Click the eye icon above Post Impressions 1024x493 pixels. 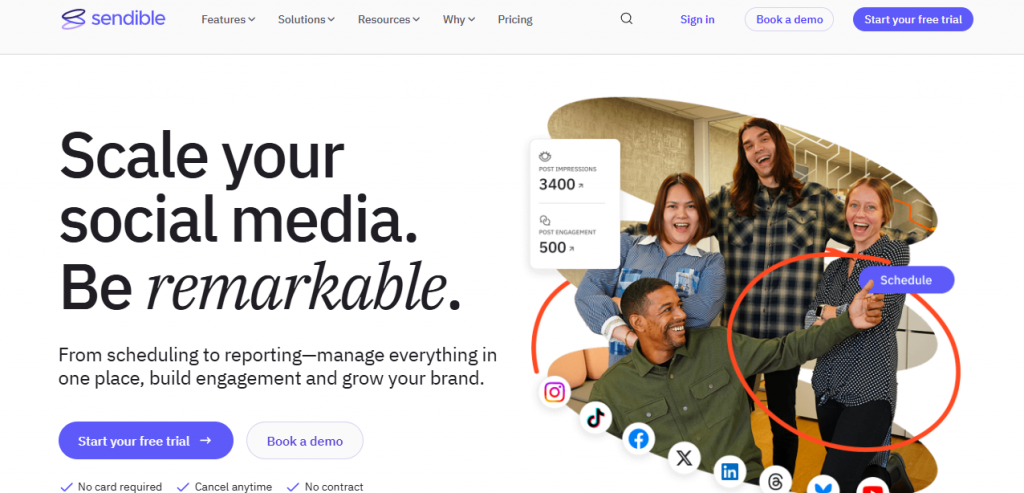[545, 157]
